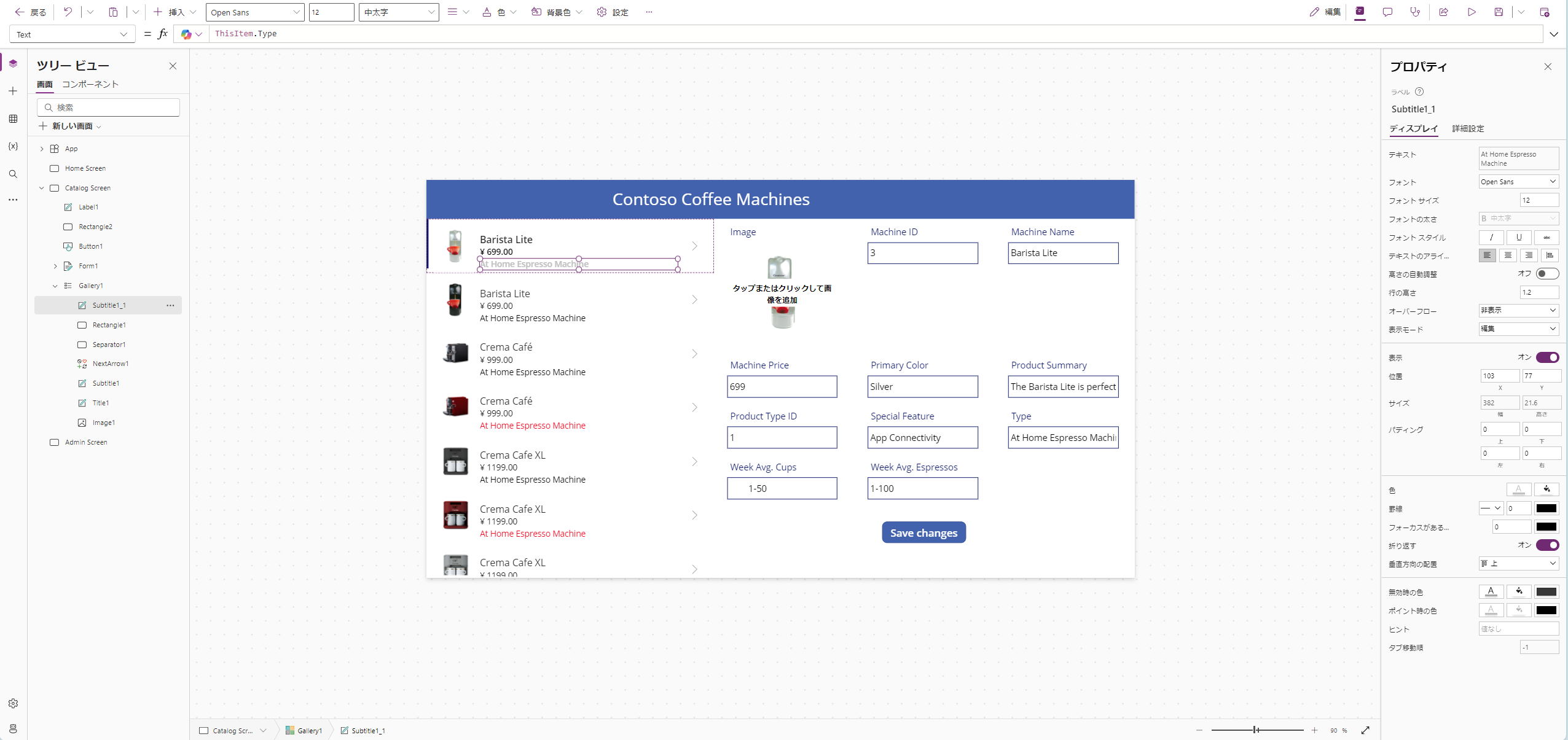Click the Save floppy disk icon
This screenshot has height=740, width=1568.
click(1499, 12)
